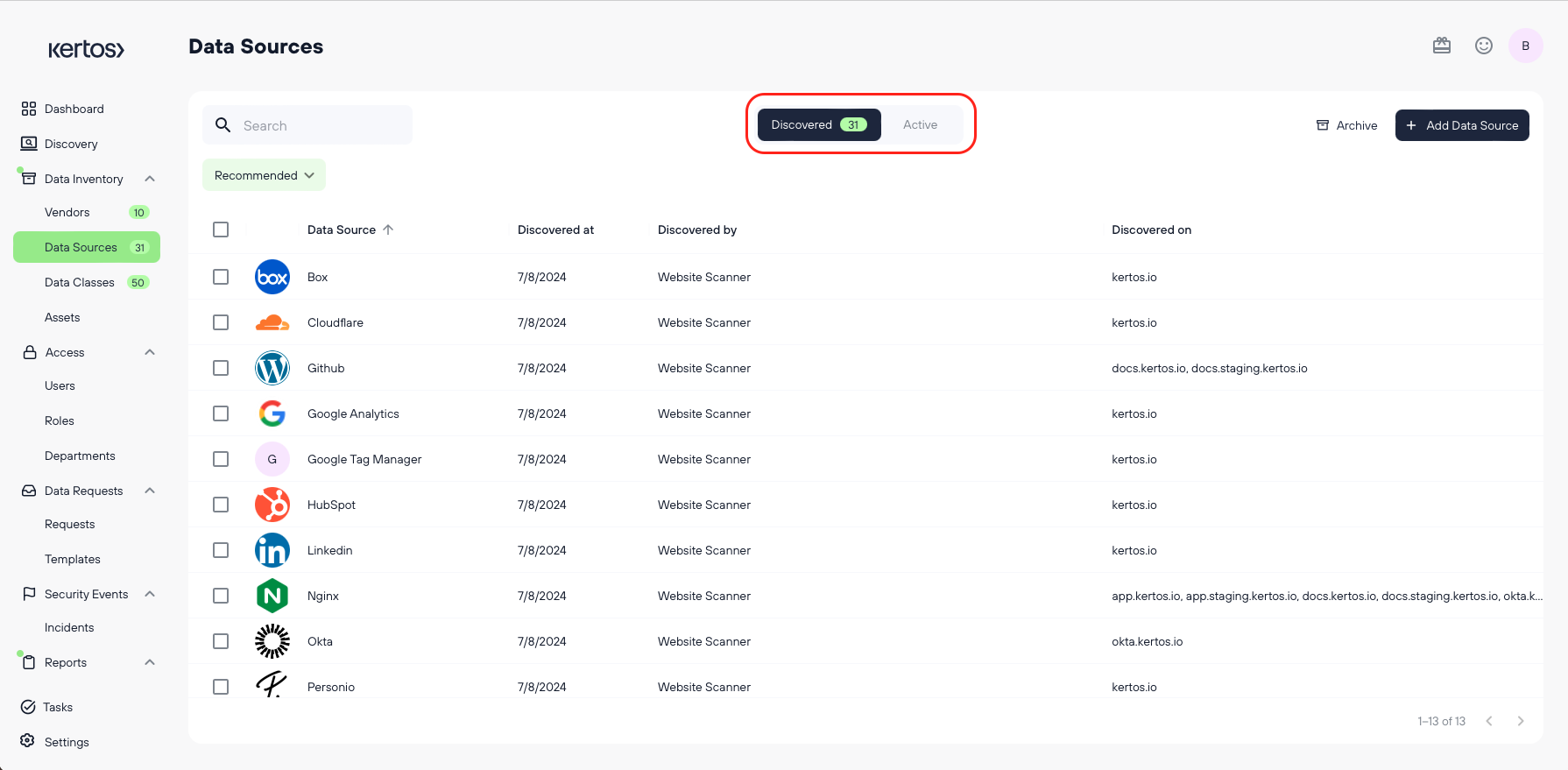Click the search magnifier icon
The width and height of the screenshot is (1568, 770).
[x=223, y=125]
